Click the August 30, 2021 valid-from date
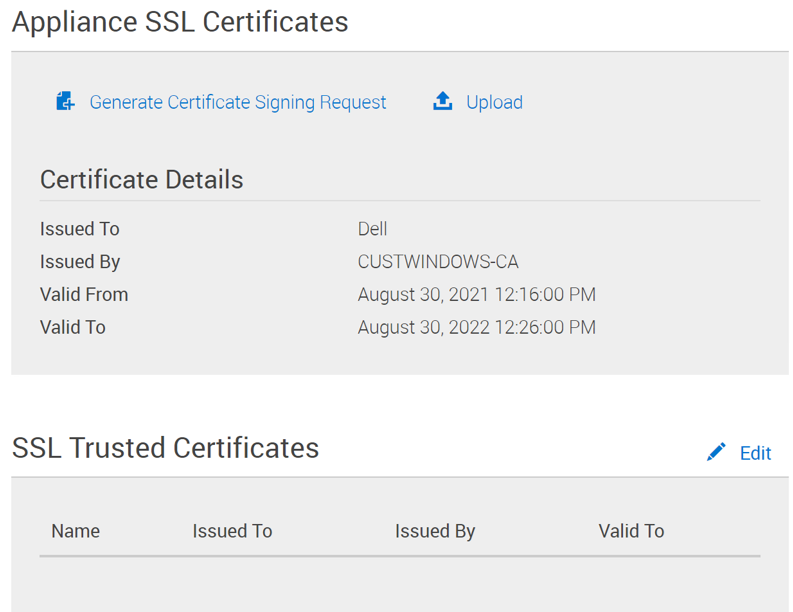This screenshot has width=793, height=612. click(476, 295)
